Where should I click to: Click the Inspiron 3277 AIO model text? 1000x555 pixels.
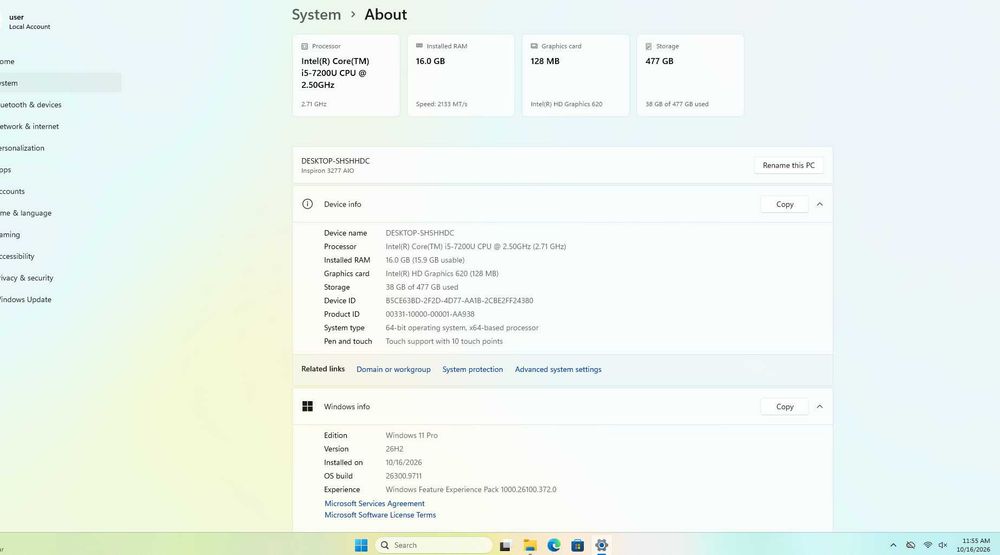(x=327, y=171)
